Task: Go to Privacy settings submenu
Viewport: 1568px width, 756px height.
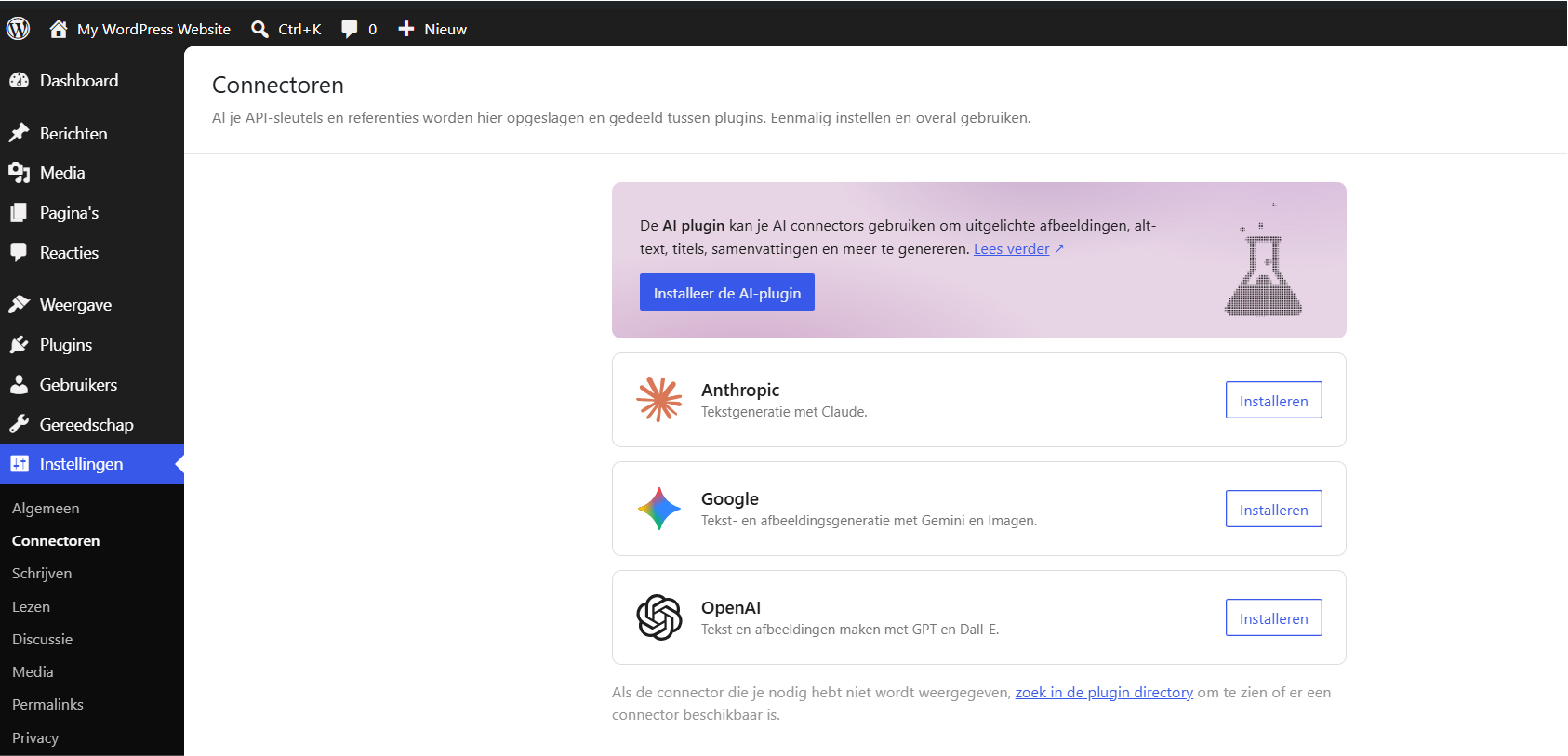Action: [x=35, y=737]
